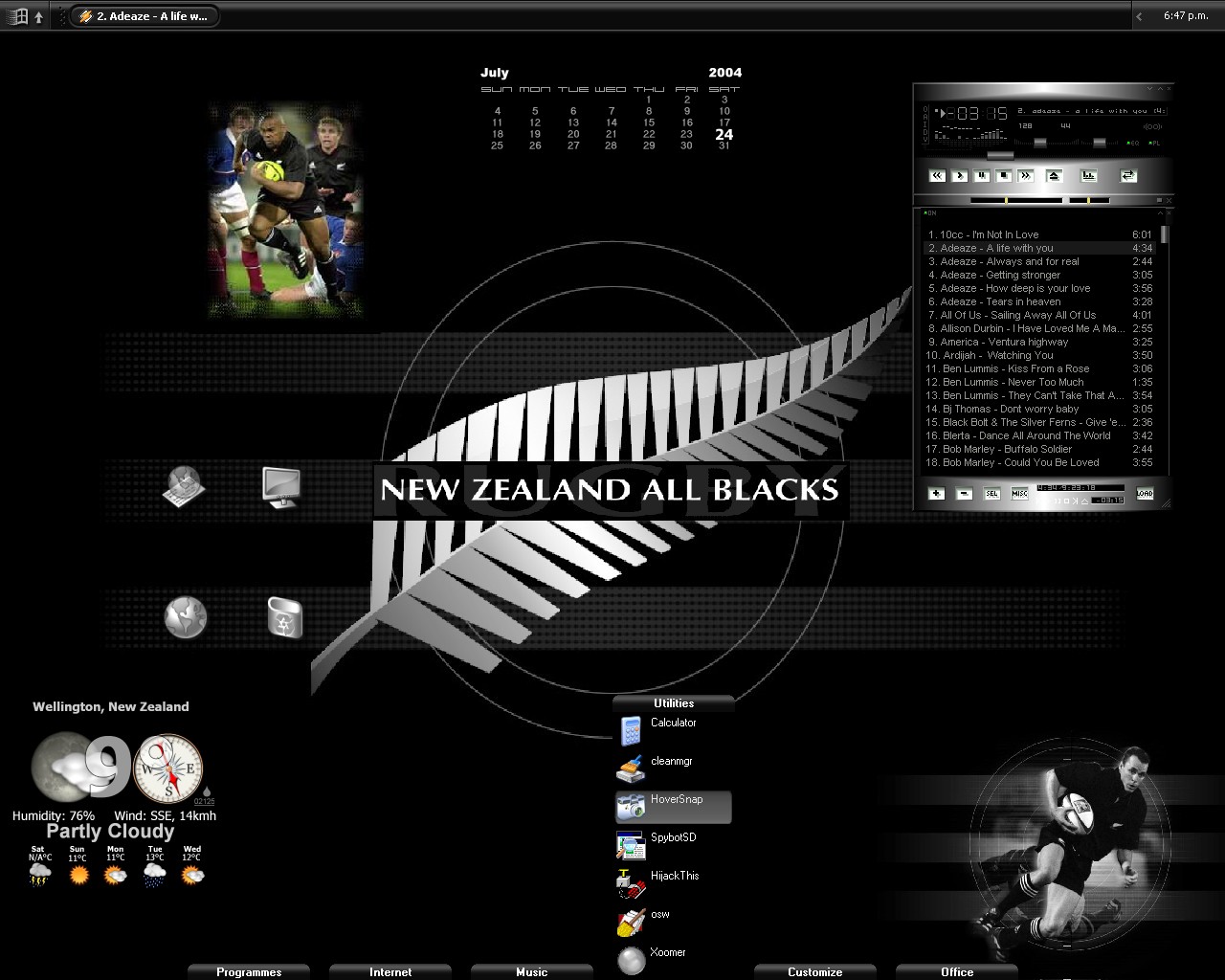This screenshot has height=980, width=1225.
Task: Expand the Customize menu tab
Action: pyautogui.click(x=815, y=971)
